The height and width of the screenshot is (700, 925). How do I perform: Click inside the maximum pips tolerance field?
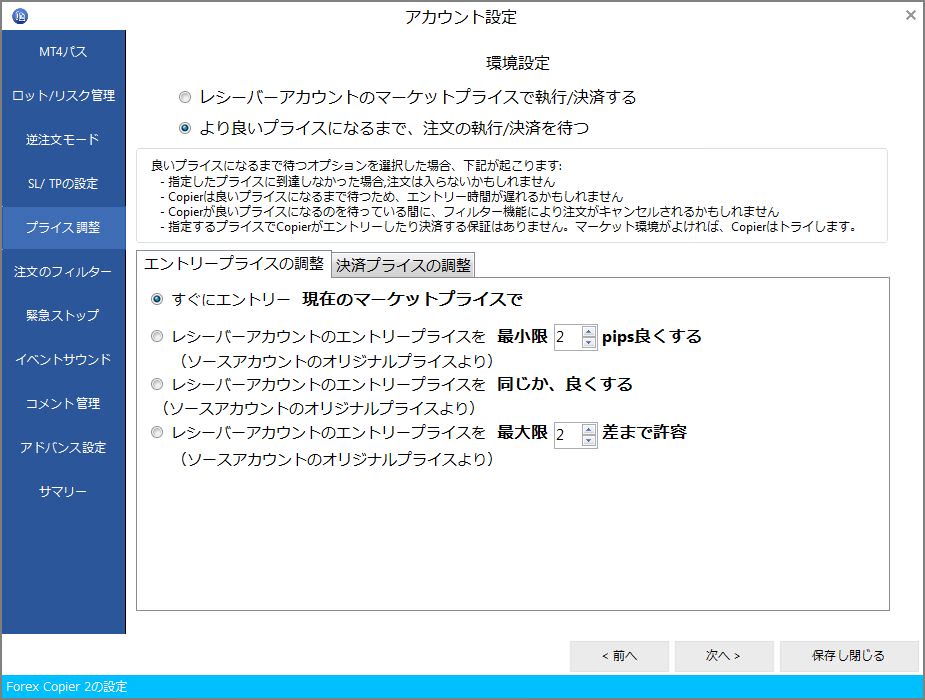tap(565, 434)
